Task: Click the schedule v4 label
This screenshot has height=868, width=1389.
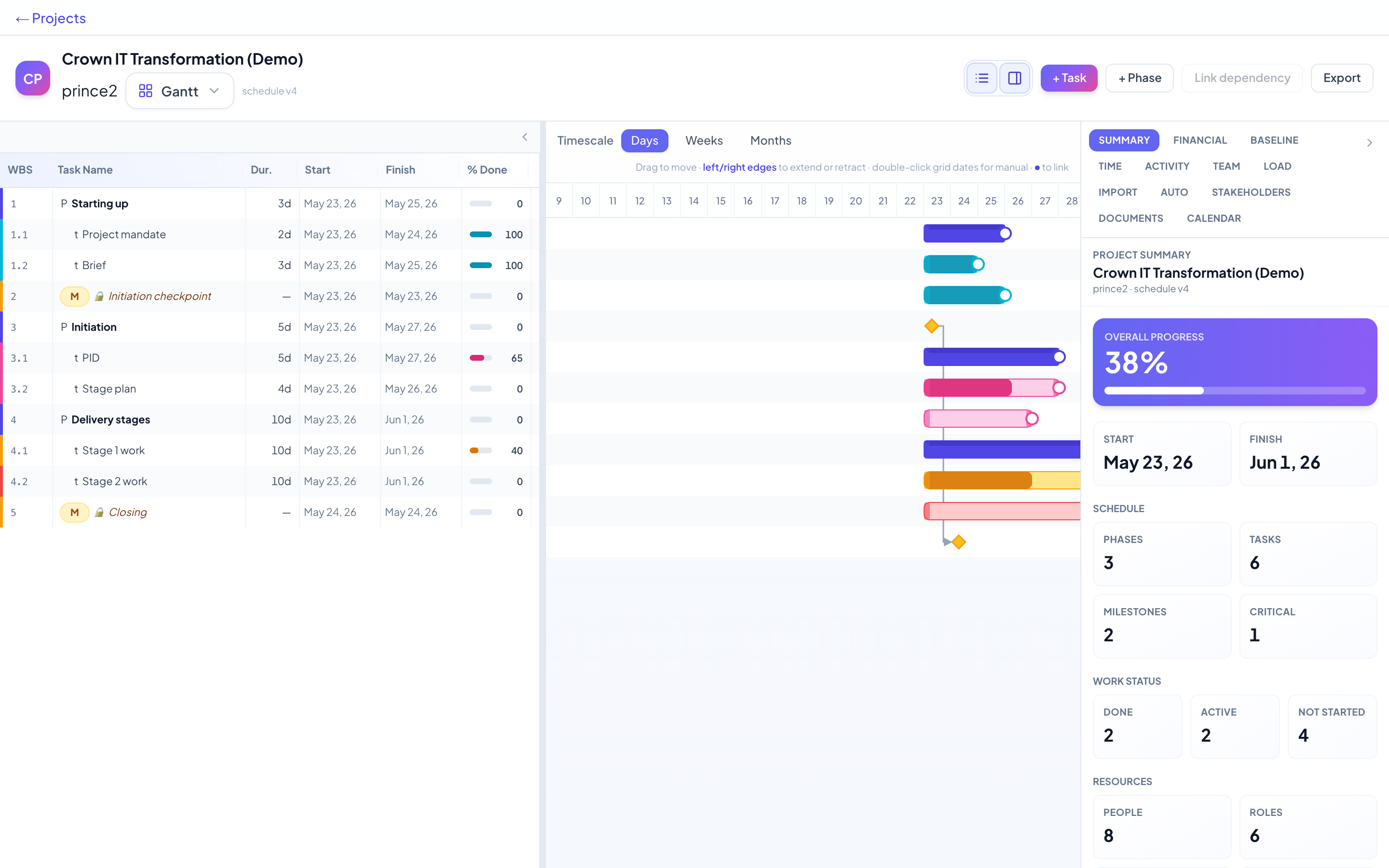Action: coord(269,91)
